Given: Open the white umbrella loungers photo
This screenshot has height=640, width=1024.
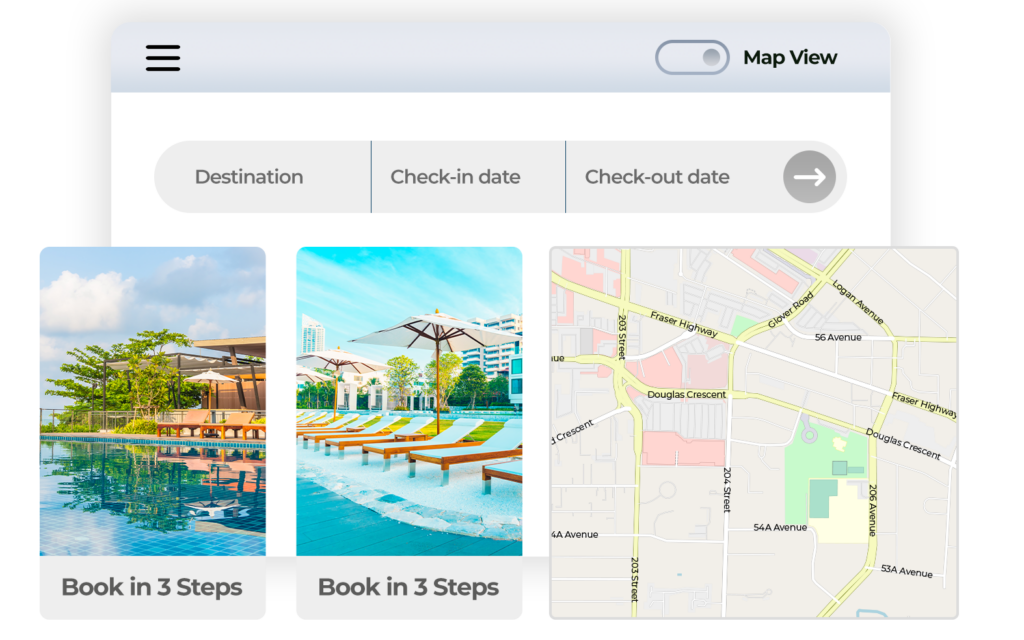Looking at the screenshot, I should 409,401.
